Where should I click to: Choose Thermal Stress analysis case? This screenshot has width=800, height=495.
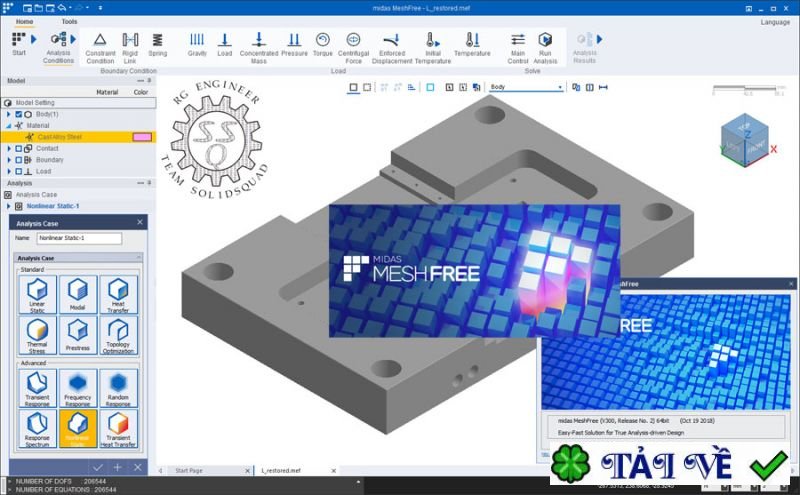click(37, 335)
